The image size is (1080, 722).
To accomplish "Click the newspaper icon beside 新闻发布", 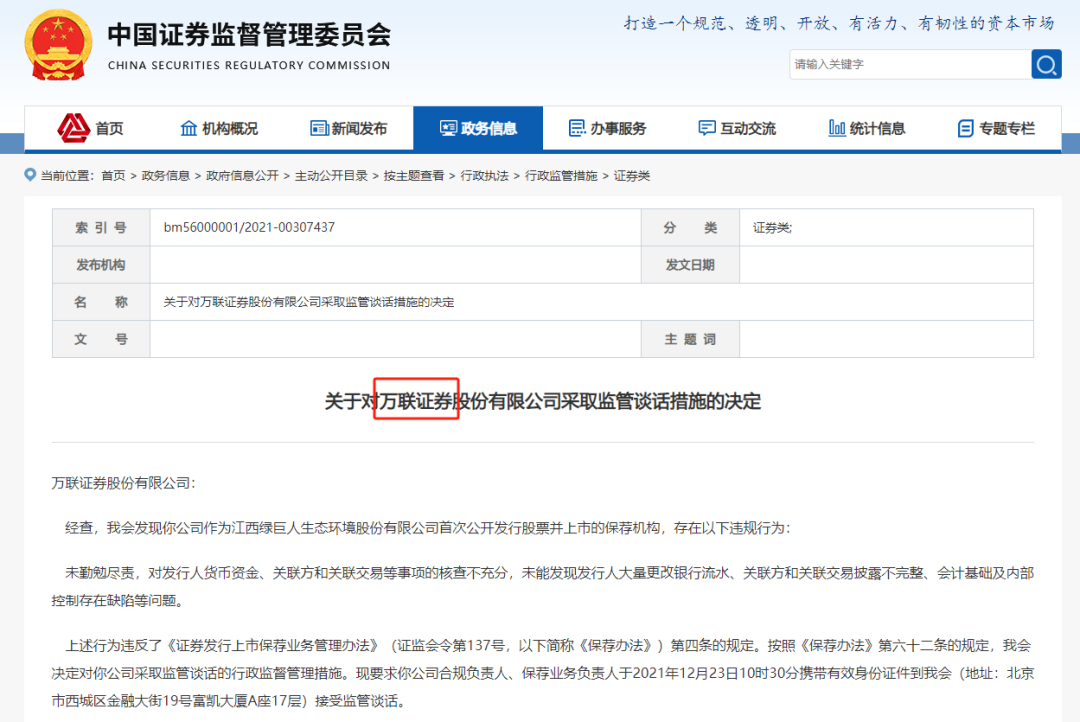I will point(319,128).
